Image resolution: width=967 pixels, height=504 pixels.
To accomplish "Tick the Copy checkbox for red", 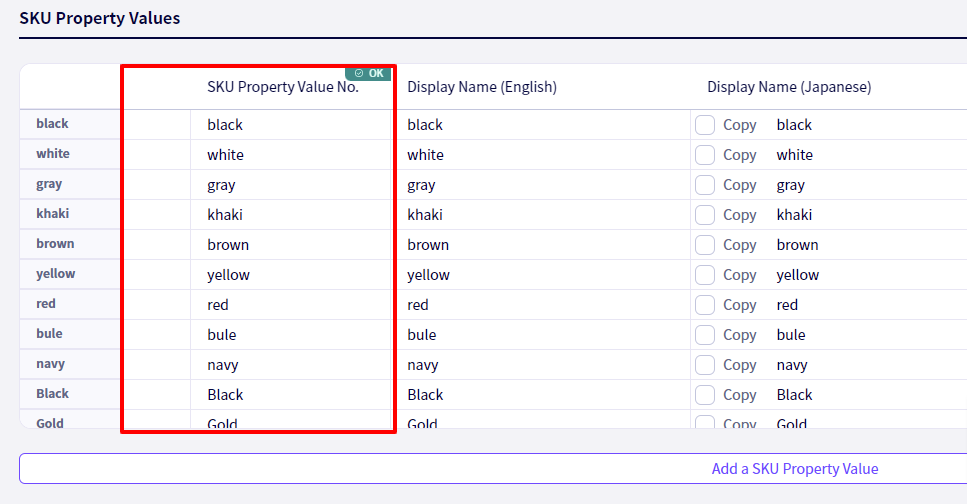I will (705, 305).
